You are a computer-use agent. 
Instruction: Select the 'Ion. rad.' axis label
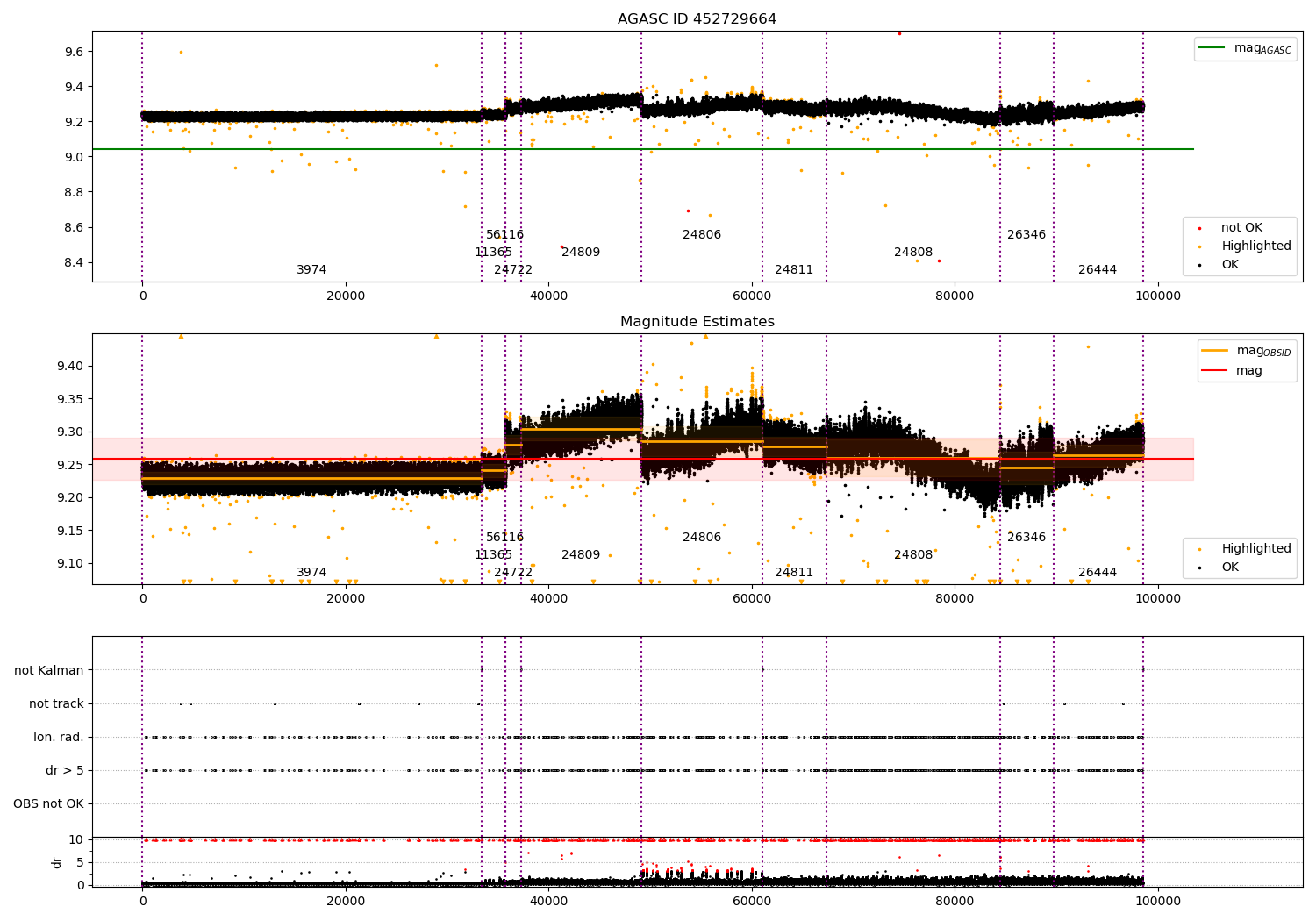pos(59,738)
